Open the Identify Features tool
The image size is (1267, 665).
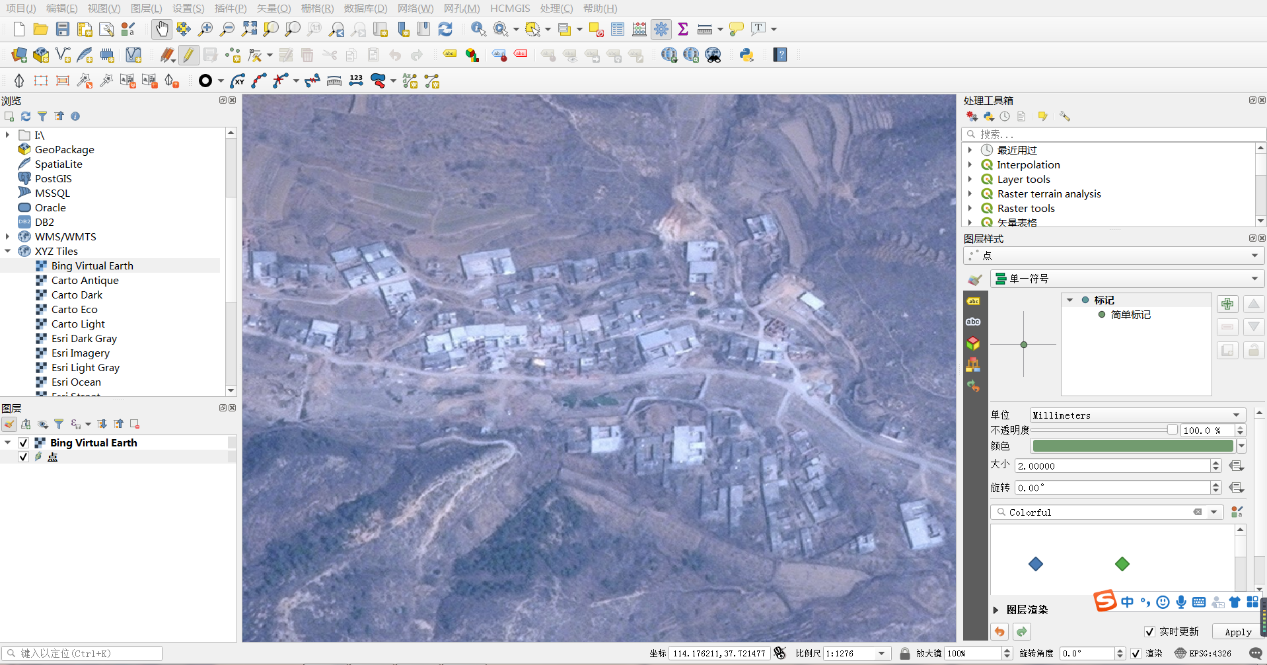478,29
